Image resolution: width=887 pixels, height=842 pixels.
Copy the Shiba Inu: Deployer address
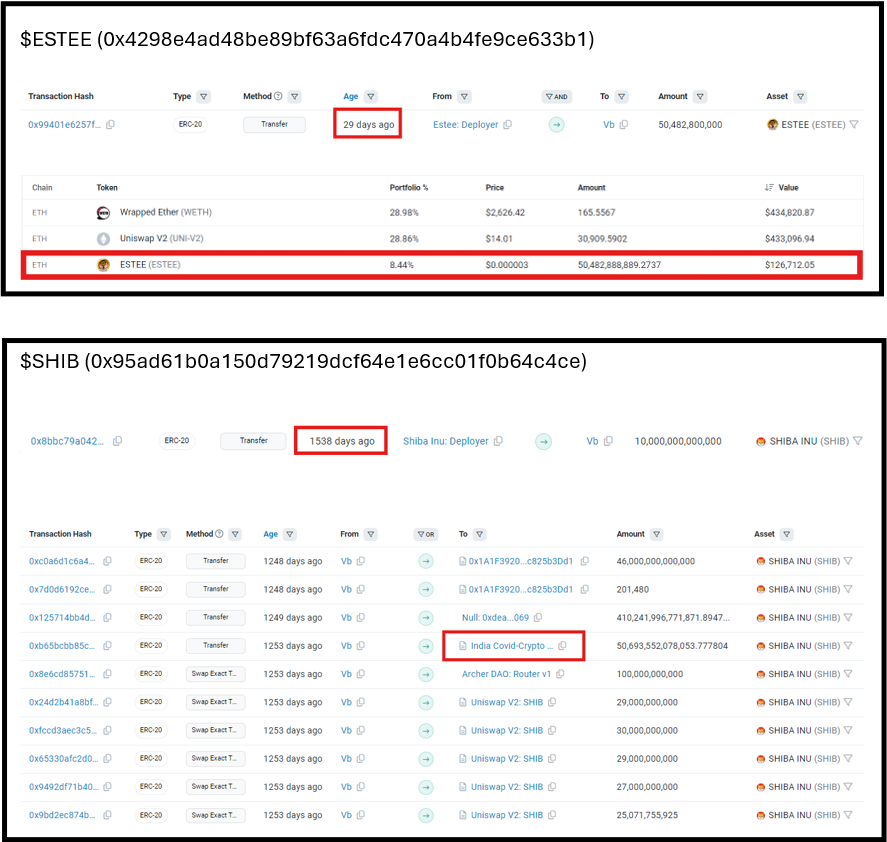pos(498,441)
